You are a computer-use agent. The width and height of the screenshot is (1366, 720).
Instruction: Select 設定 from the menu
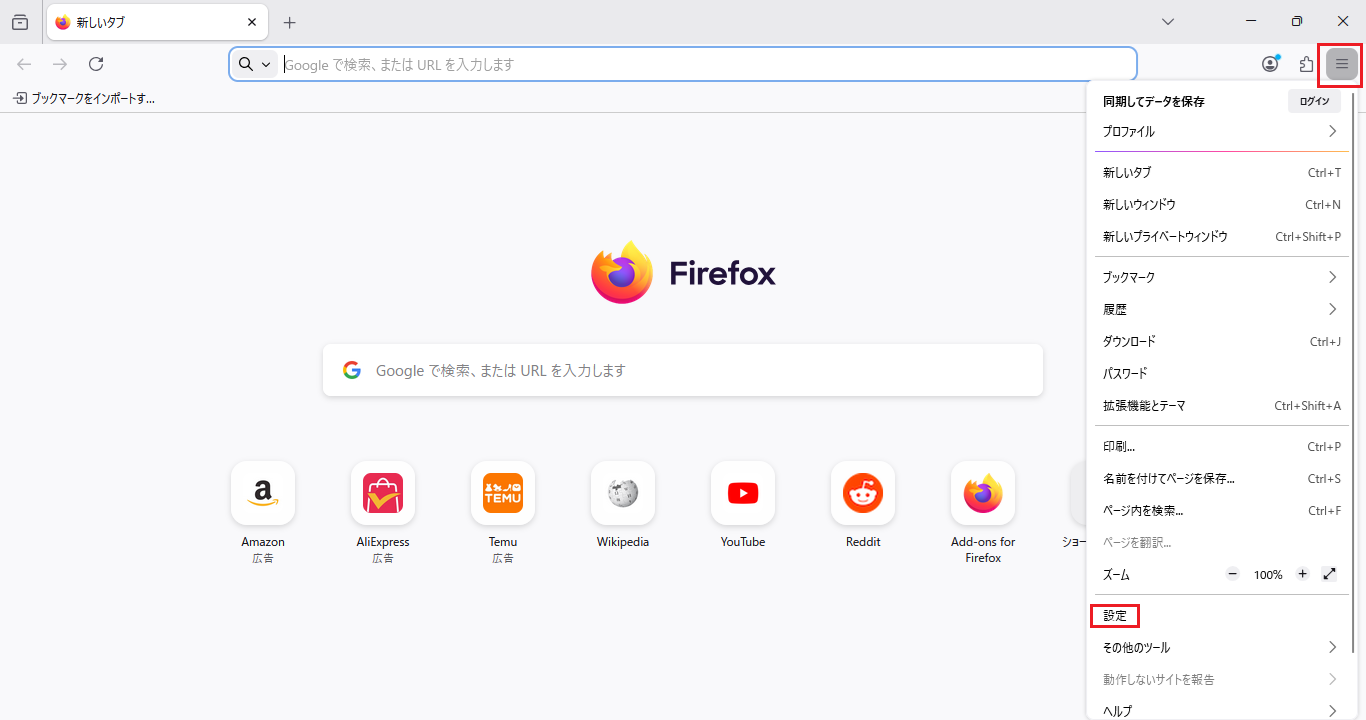pos(1115,616)
